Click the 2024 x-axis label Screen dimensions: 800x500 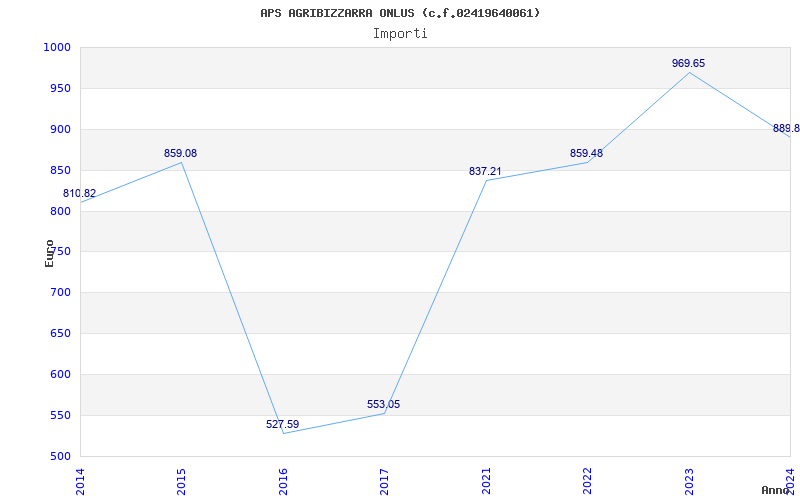coord(790,481)
